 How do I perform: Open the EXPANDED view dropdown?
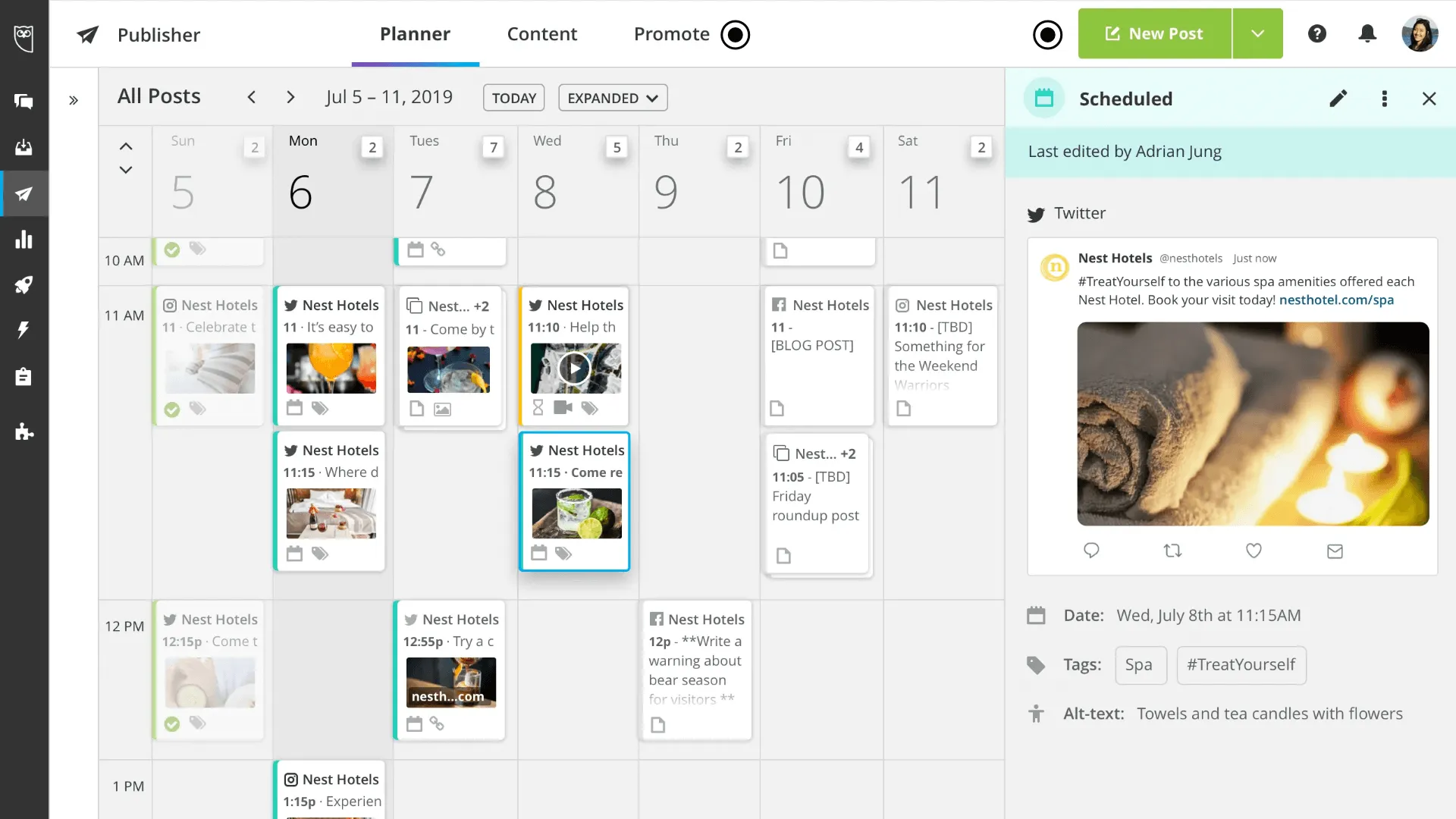tap(613, 98)
